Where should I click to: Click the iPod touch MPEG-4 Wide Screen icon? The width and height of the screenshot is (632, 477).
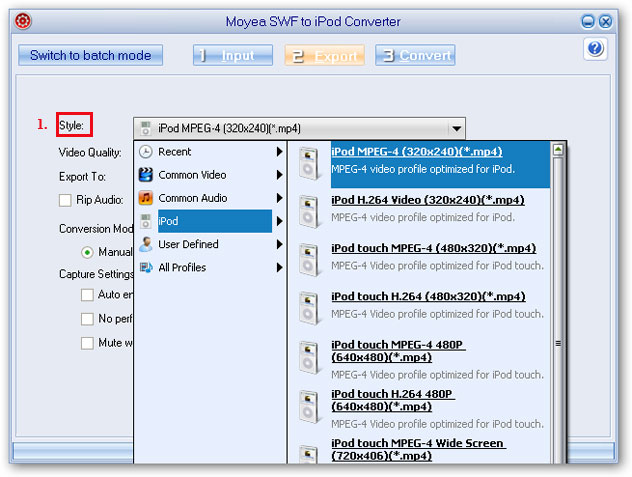(x=309, y=454)
